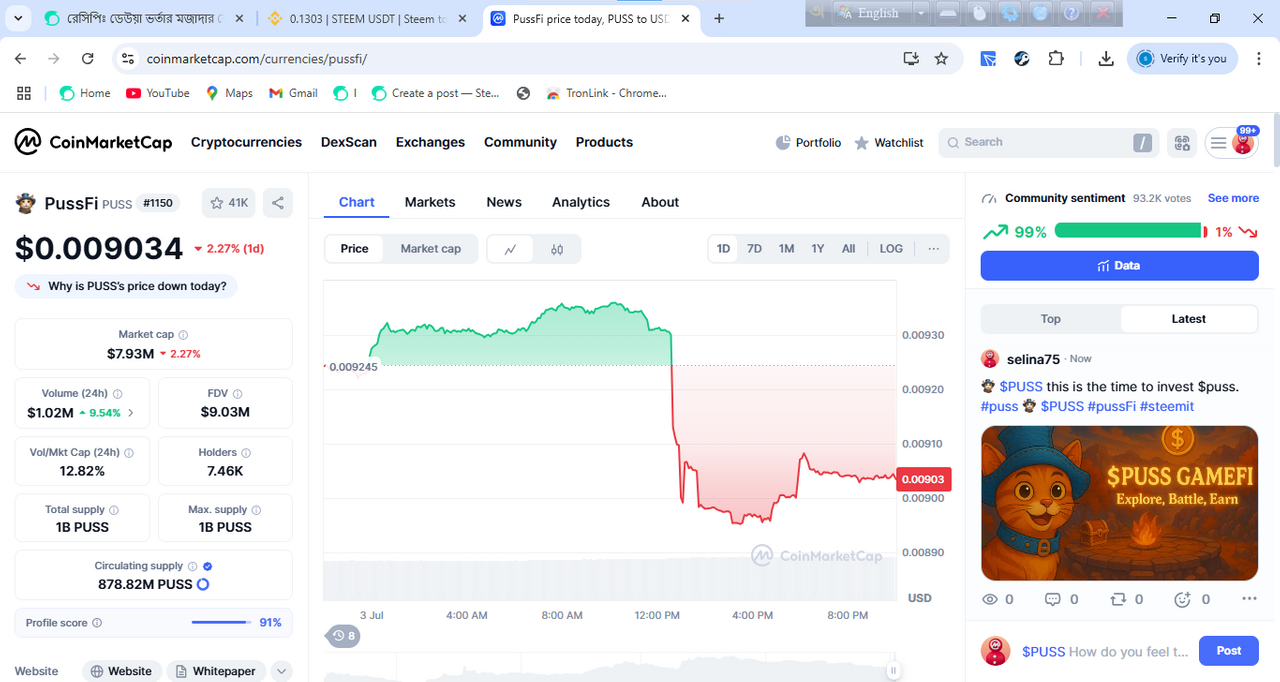
Task: Expand the Volume (24h) chevron arrow
Action: pyautogui.click(x=131, y=413)
